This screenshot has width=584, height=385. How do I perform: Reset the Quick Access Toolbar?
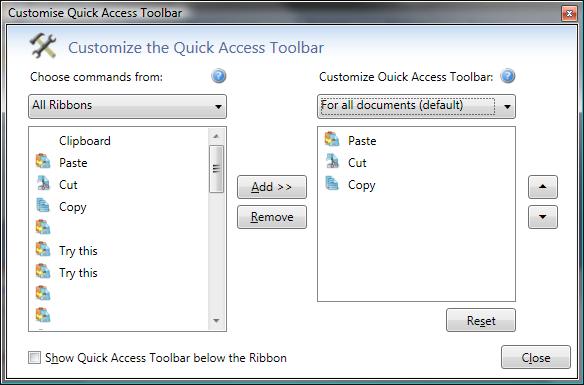(x=481, y=320)
